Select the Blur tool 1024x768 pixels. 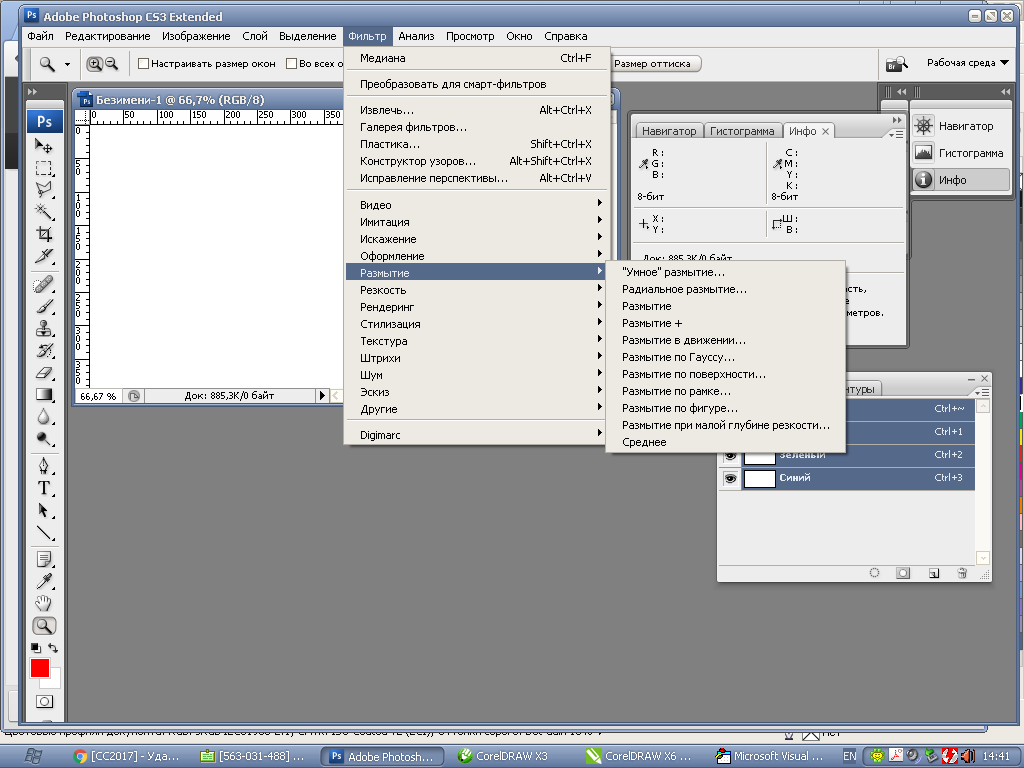tap(44, 417)
